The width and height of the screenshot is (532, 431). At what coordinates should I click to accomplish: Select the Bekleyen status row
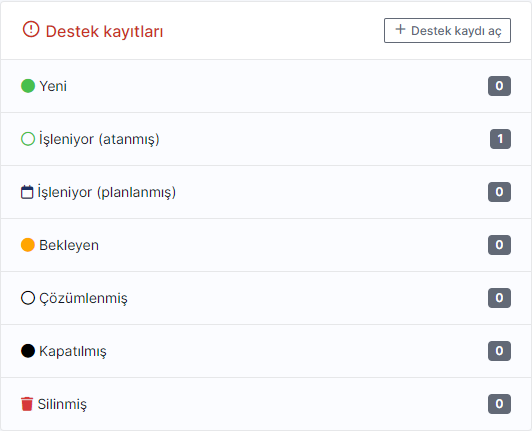click(x=266, y=245)
